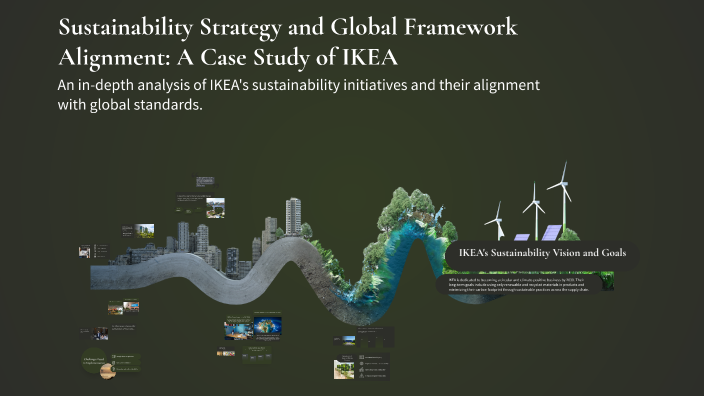Open the glowing Earth globe image slide
This screenshot has height=396, width=704.
tap(268, 327)
